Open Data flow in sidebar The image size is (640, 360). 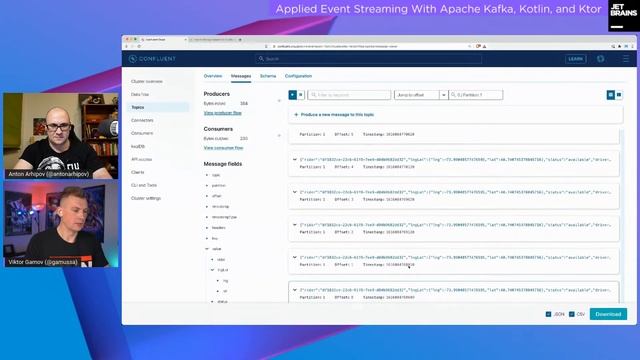point(140,94)
